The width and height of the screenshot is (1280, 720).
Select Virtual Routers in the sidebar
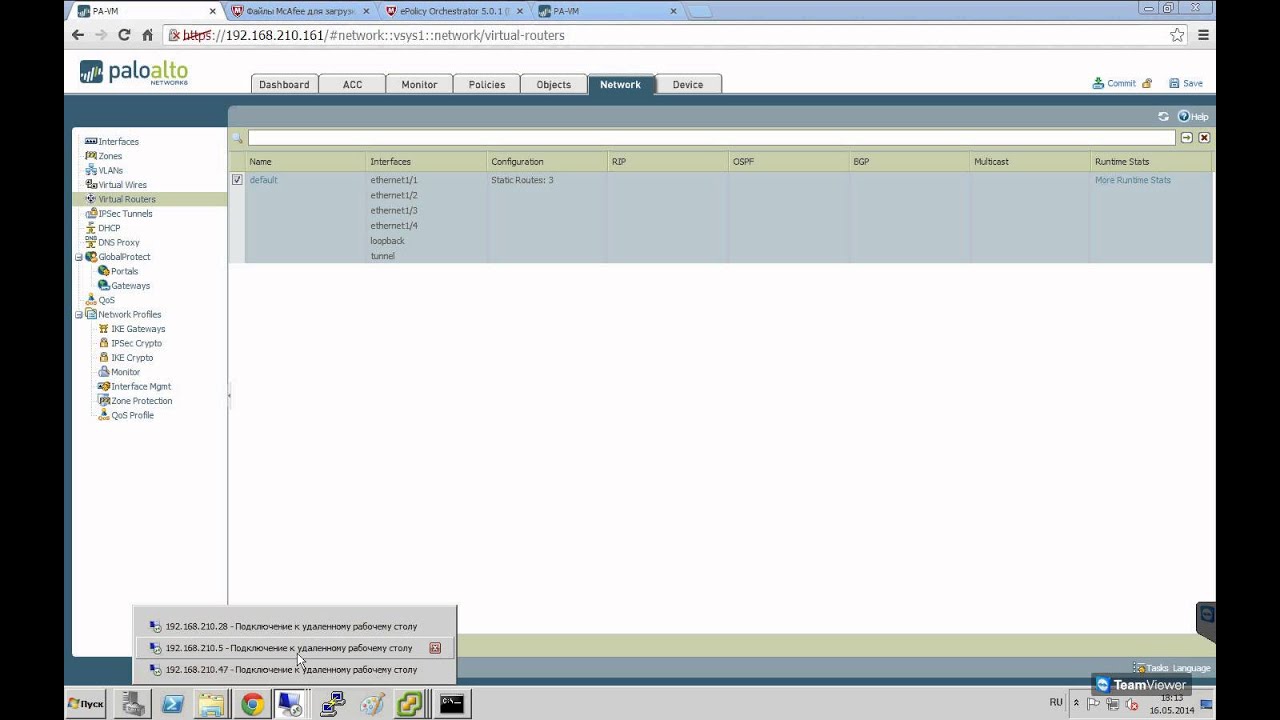(126, 199)
